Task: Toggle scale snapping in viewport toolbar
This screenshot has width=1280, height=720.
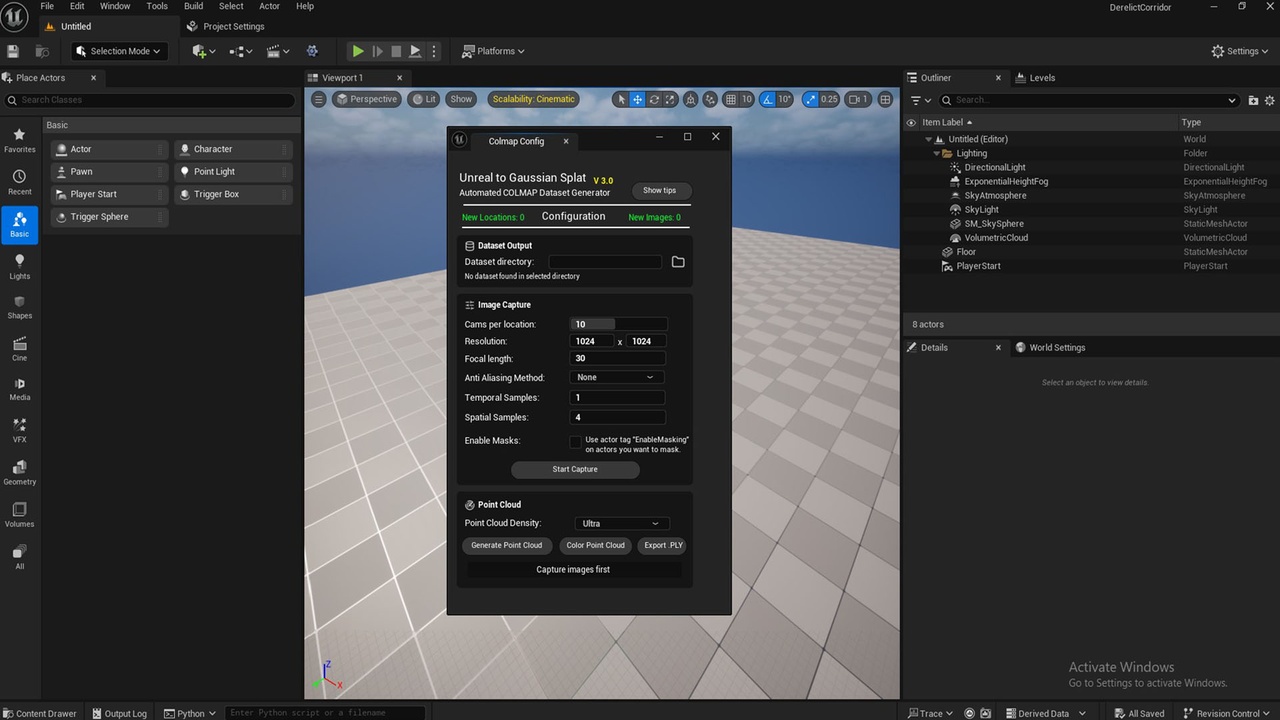Action: pyautogui.click(x=810, y=99)
